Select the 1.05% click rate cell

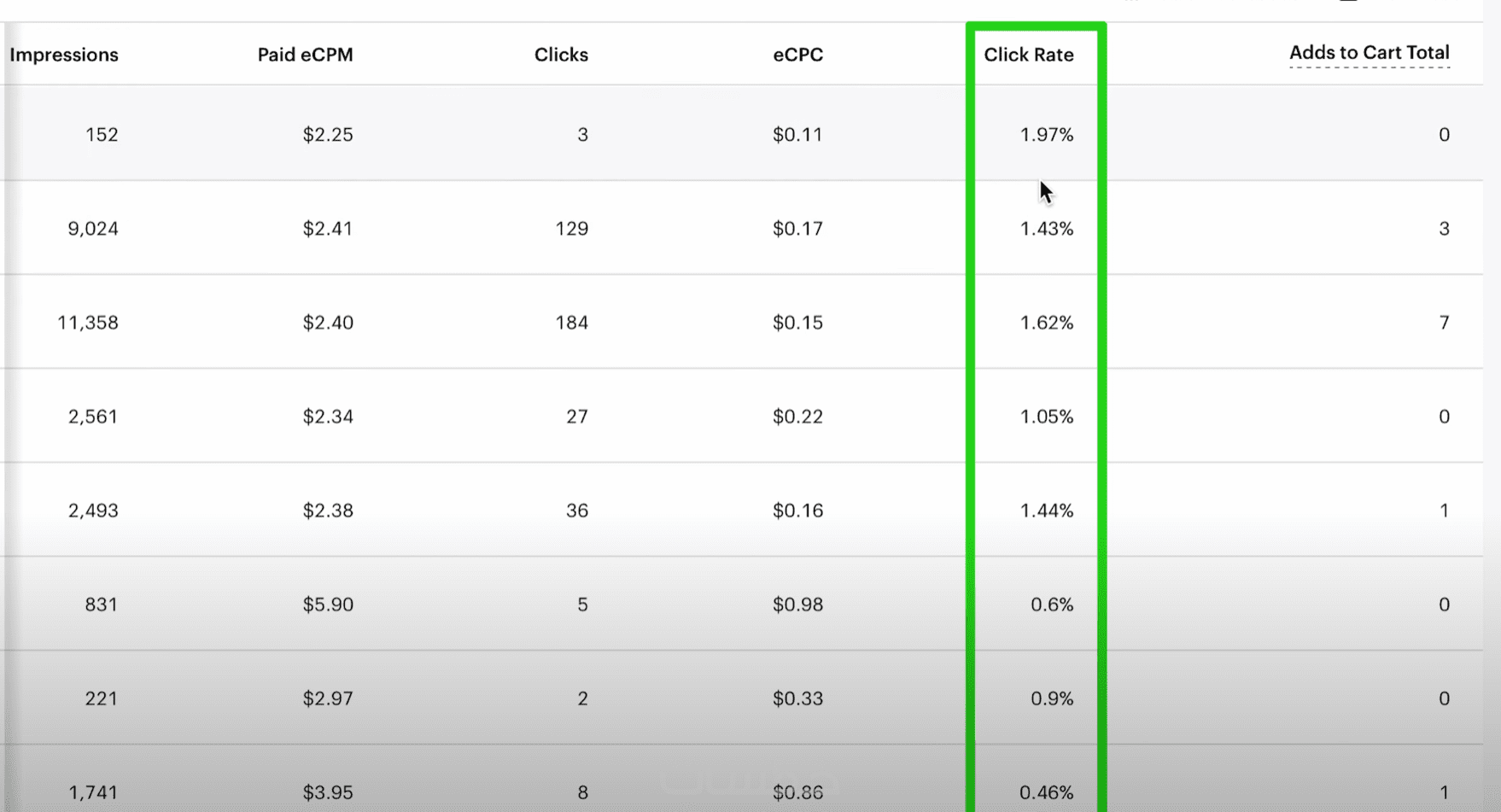point(1046,417)
